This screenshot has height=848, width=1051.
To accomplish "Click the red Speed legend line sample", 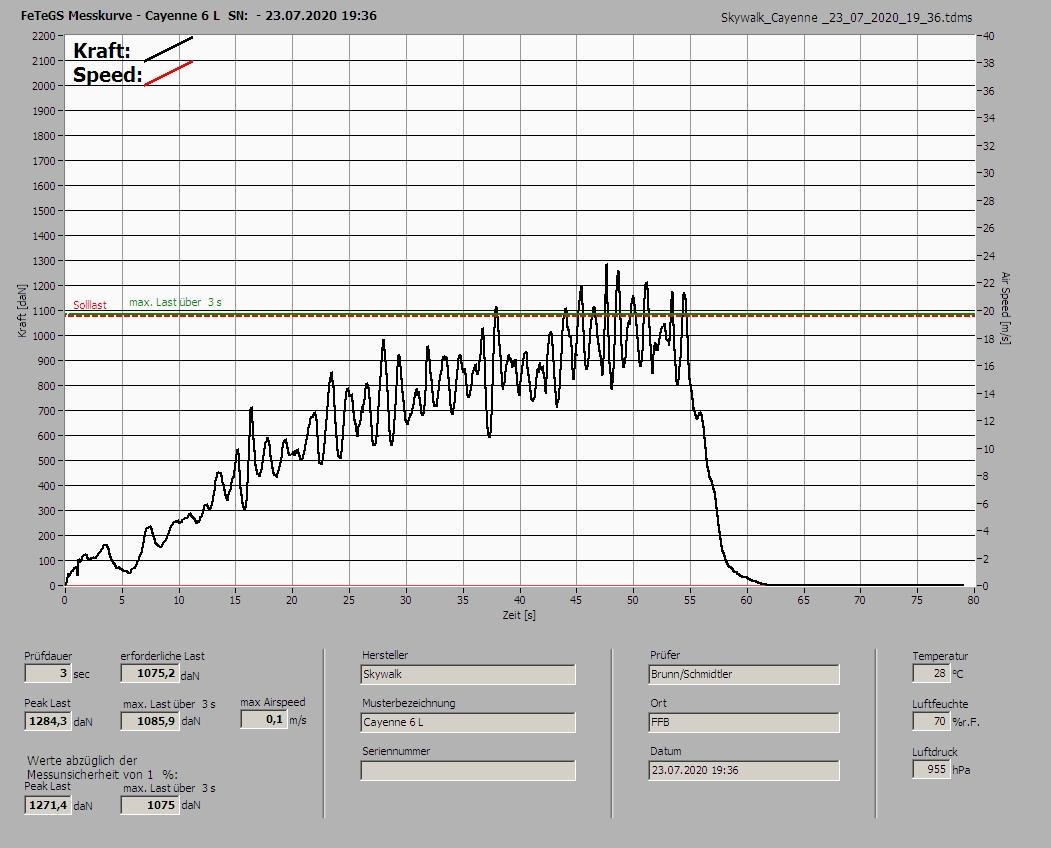I will (168, 73).
